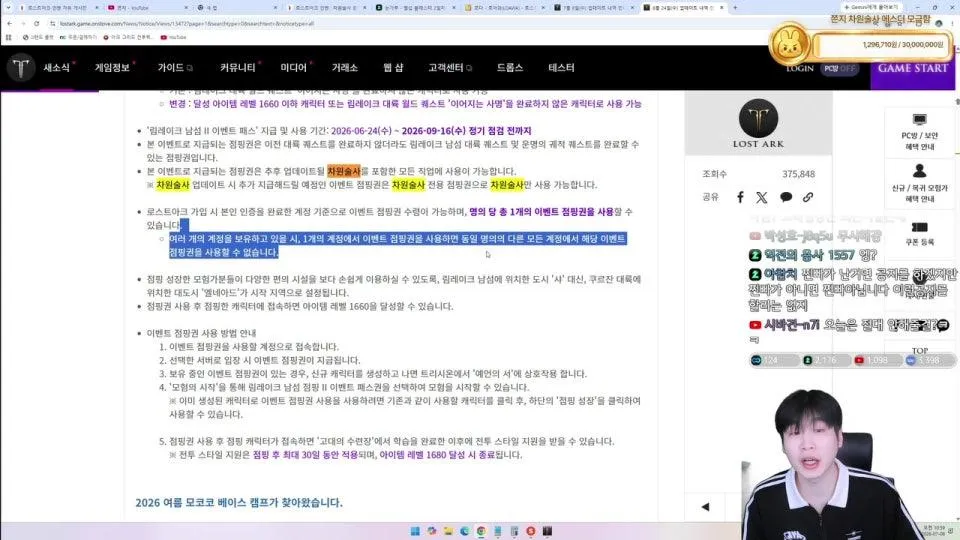Viewport: 960px width, 540px height.
Task: Click the text 점핑 후 최대 30일 동안 적용
Action: 305,454
